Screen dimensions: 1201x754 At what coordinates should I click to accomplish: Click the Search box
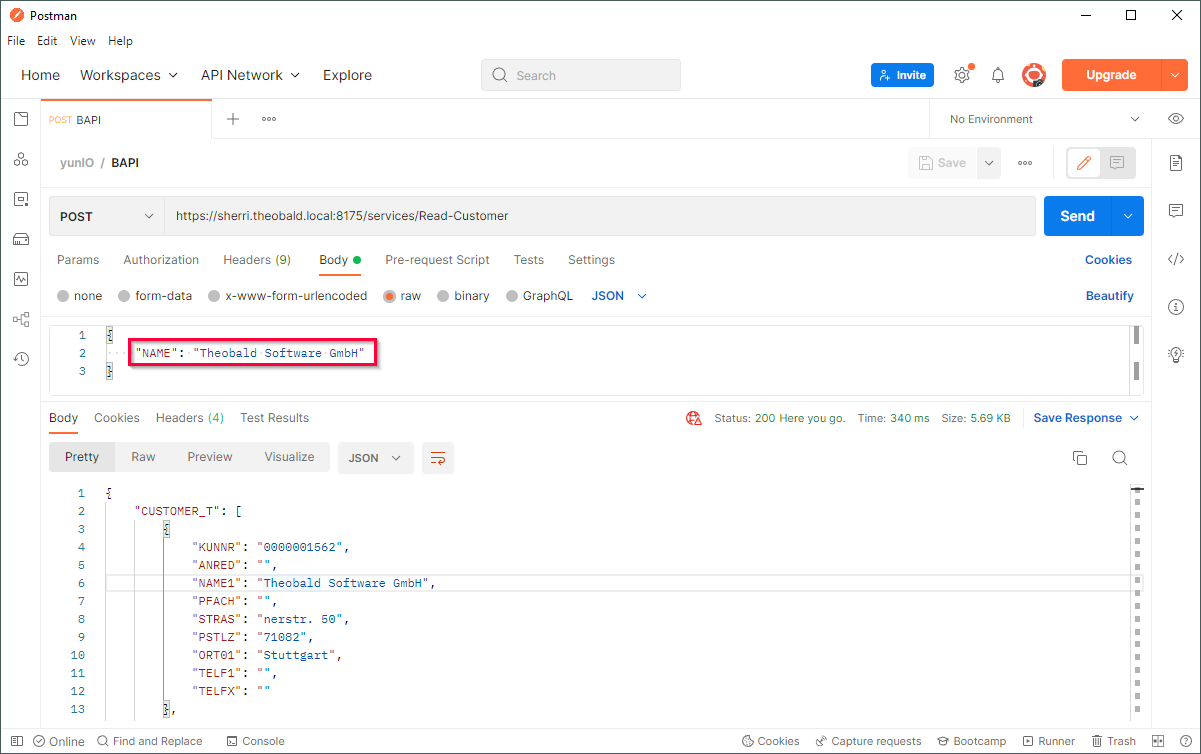click(x=581, y=75)
